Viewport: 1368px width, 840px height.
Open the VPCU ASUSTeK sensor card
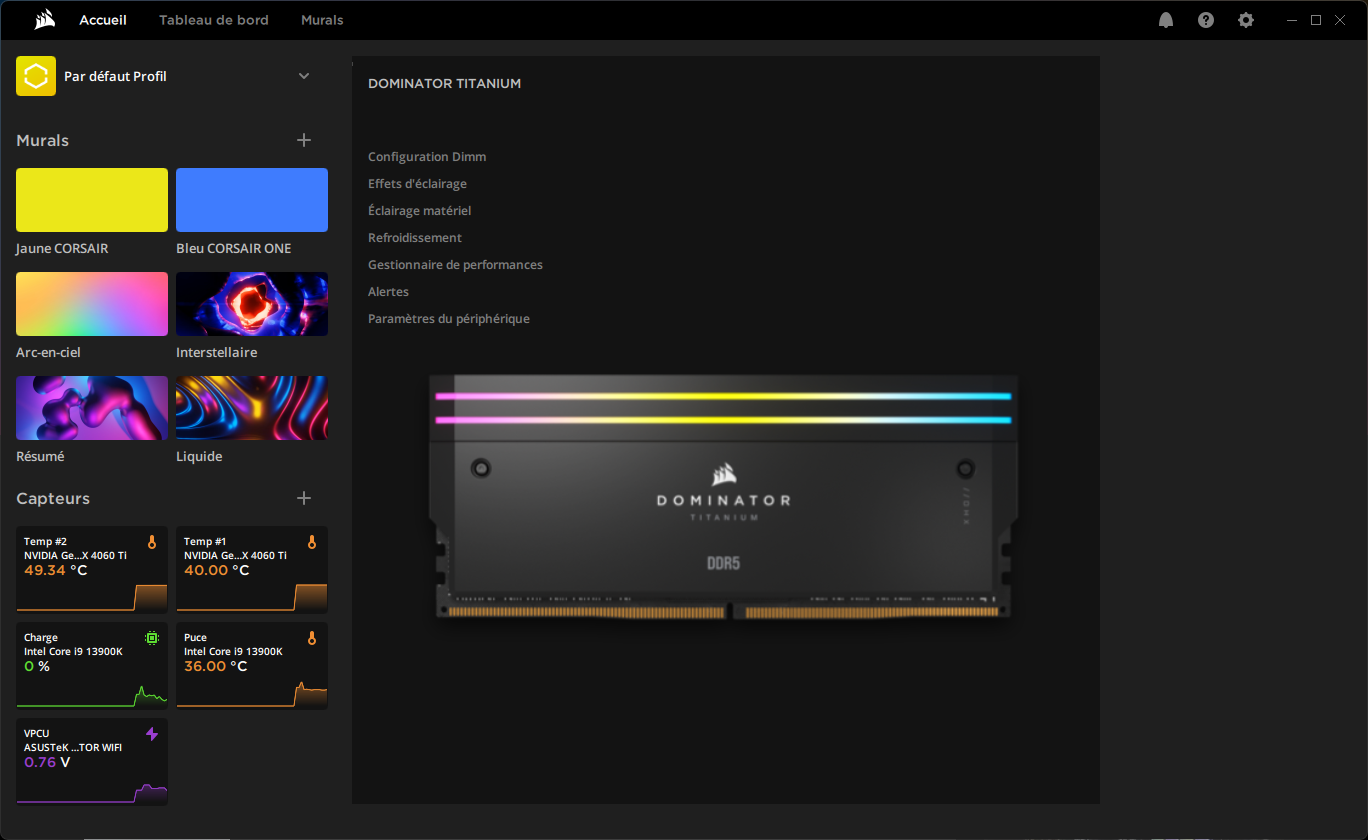coord(92,761)
